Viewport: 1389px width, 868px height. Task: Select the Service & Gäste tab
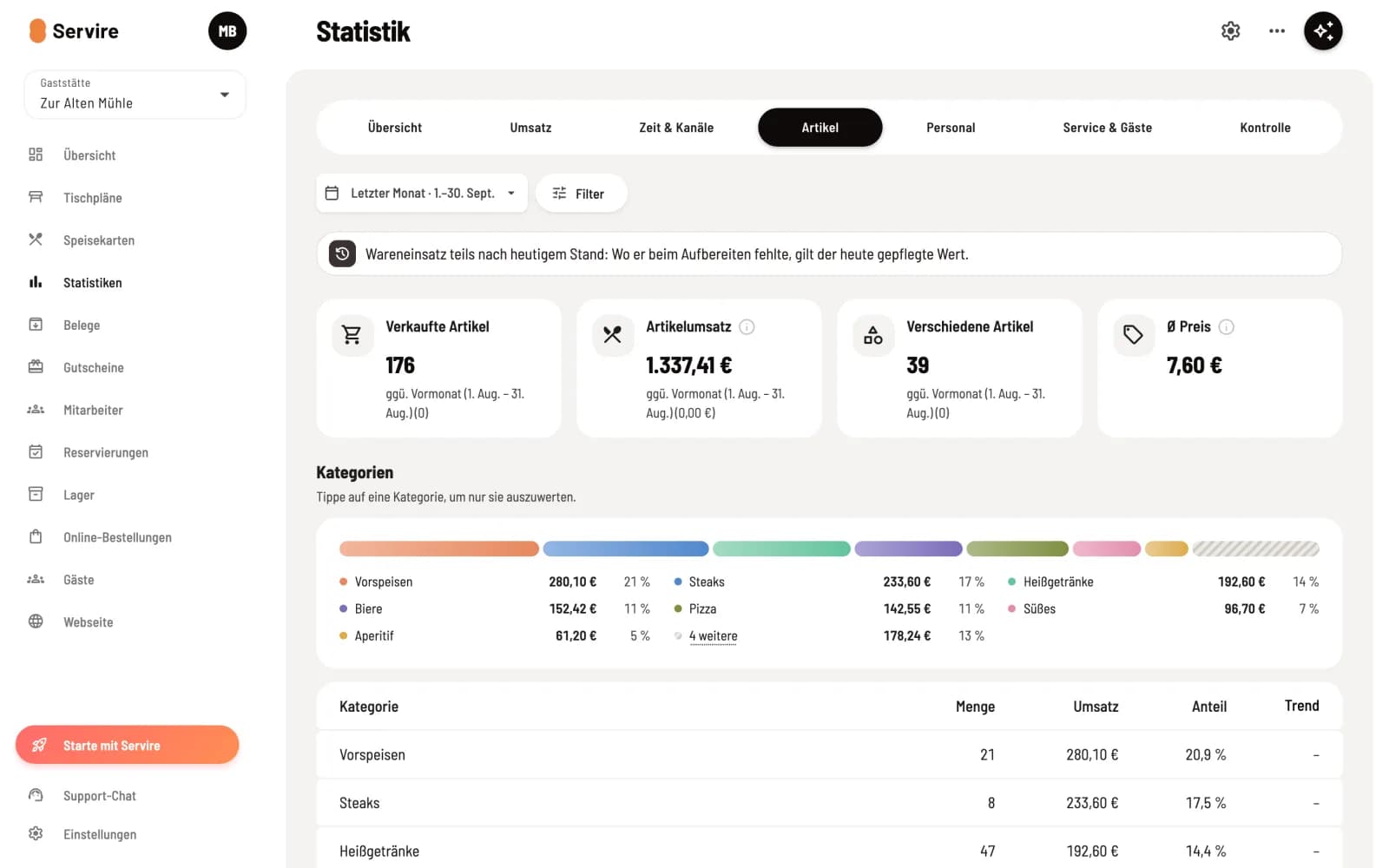pyautogui.click(x=1107, y=128)
